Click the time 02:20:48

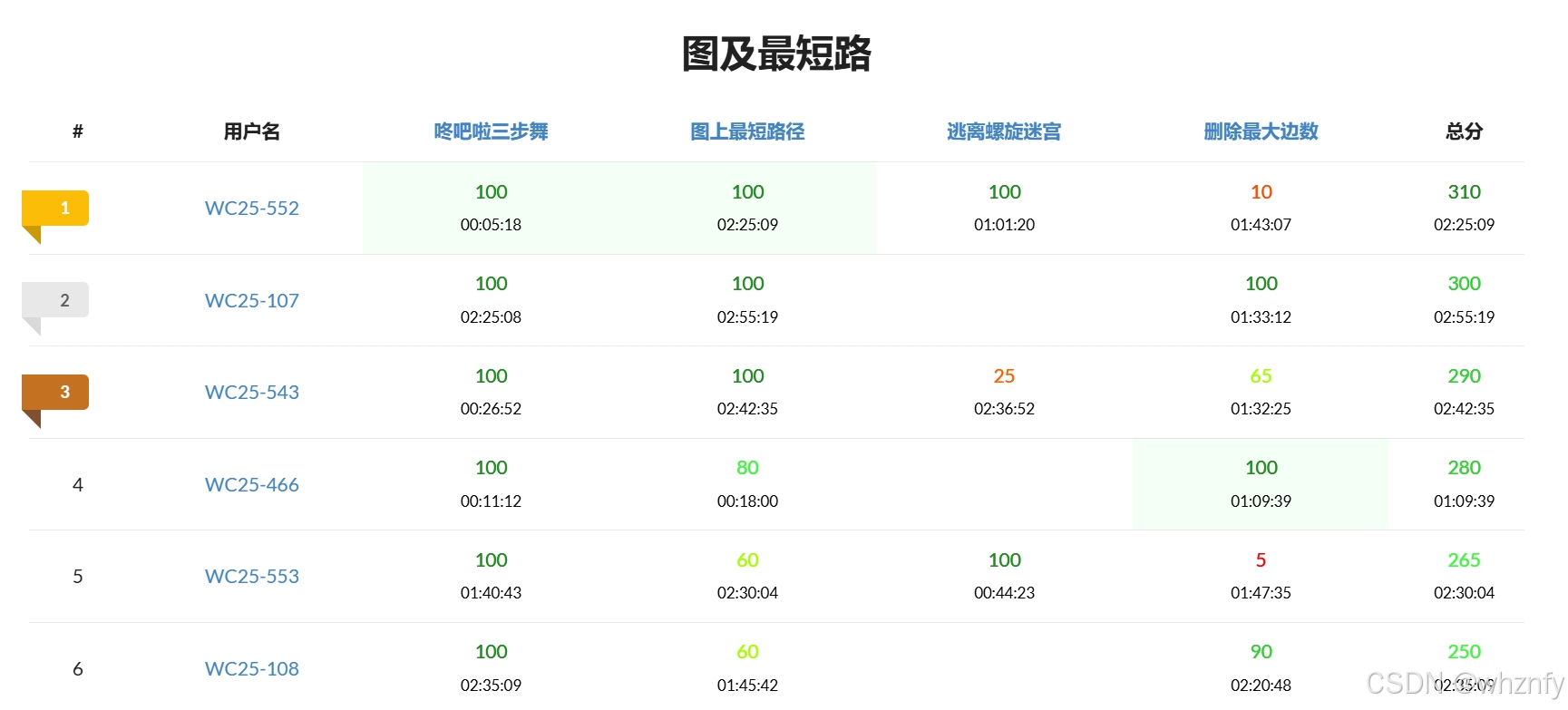(x=1261, y=686)
